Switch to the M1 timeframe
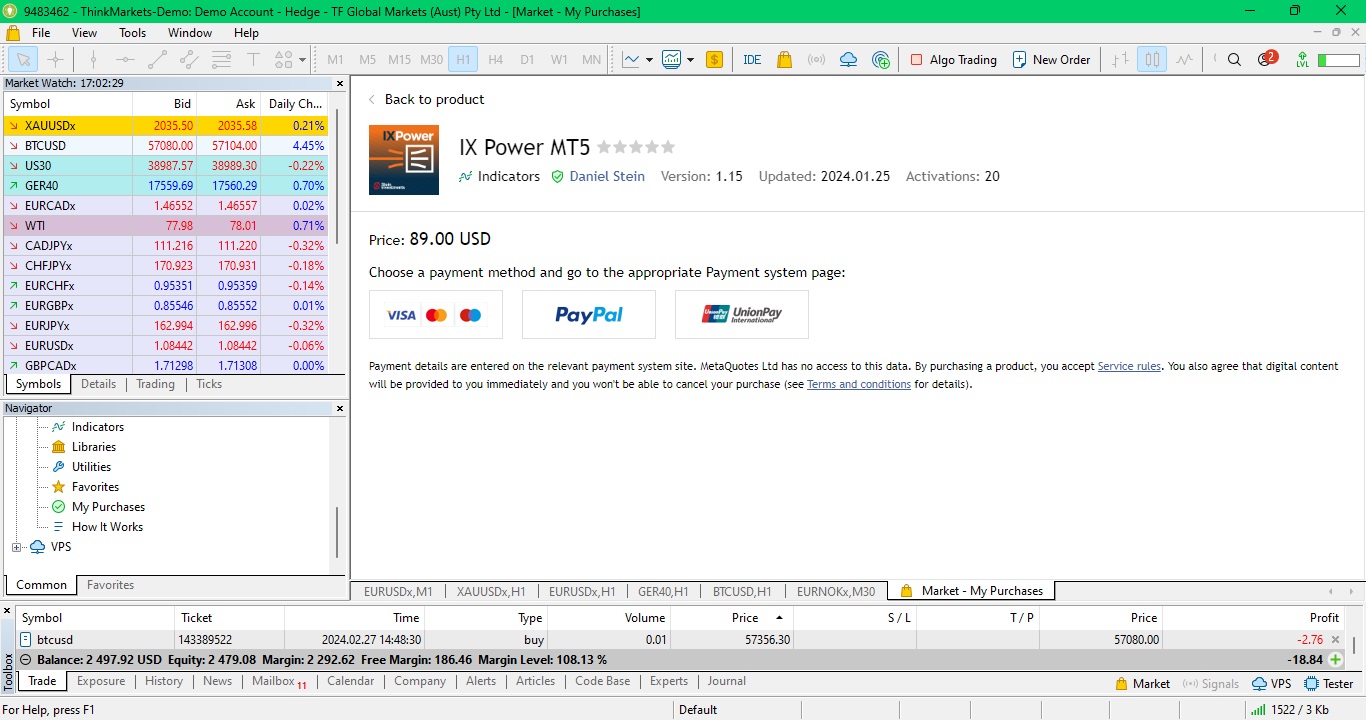Viewport: 1366px width, 720px height. pos(336,60)
